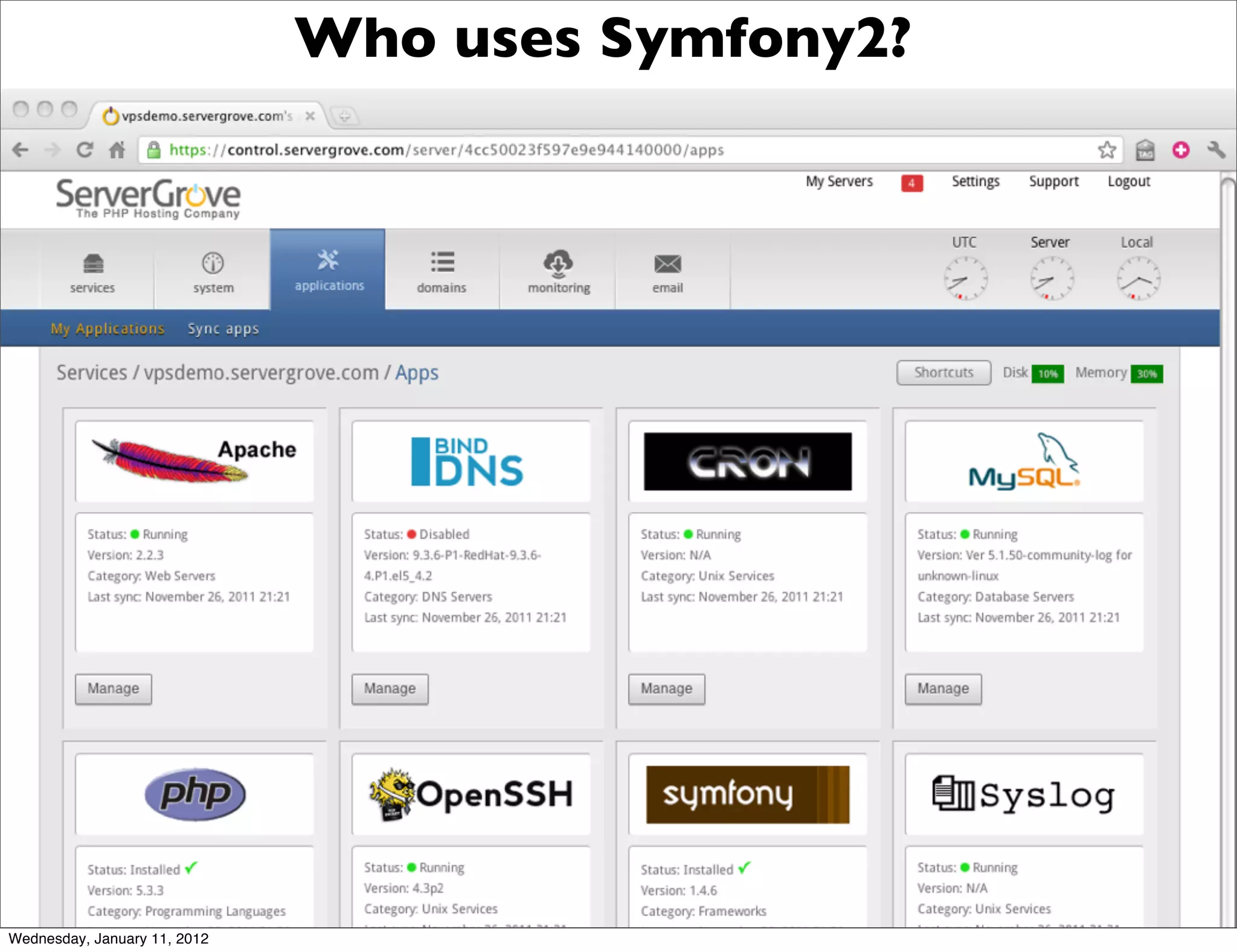Click symfony 'Version: 1.4.6' text

(679, 890)
